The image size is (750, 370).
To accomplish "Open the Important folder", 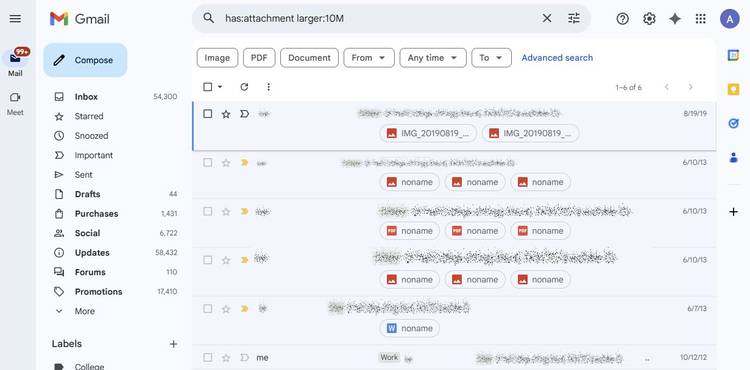I will click(115, 155).
